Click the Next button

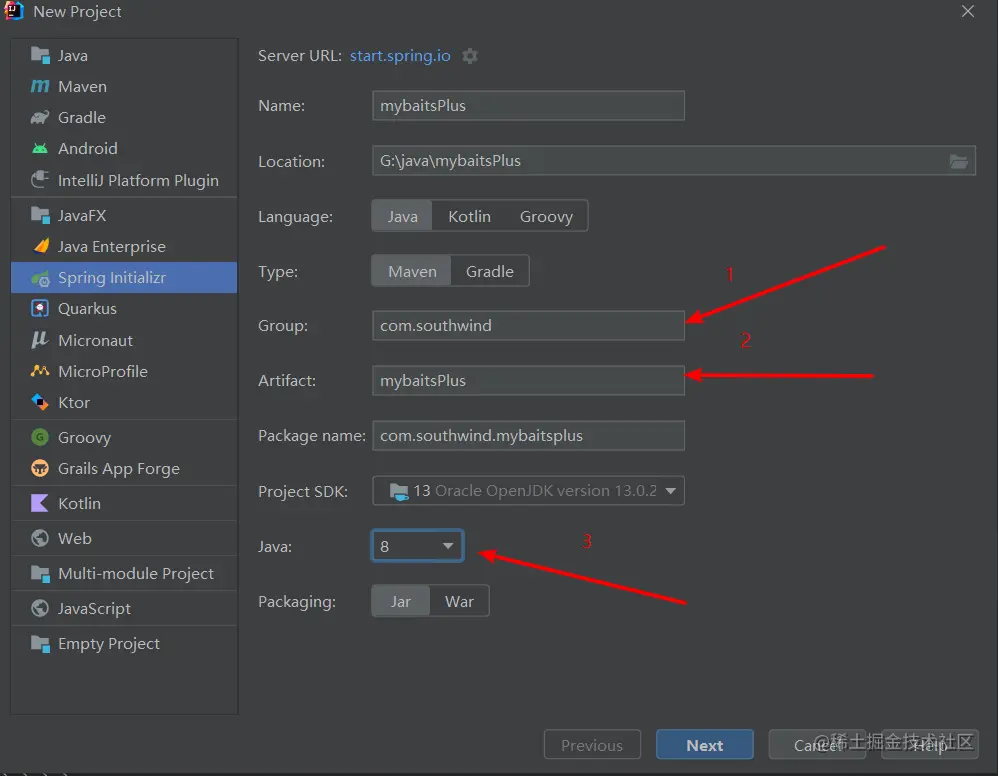click(x=705, y=745)
